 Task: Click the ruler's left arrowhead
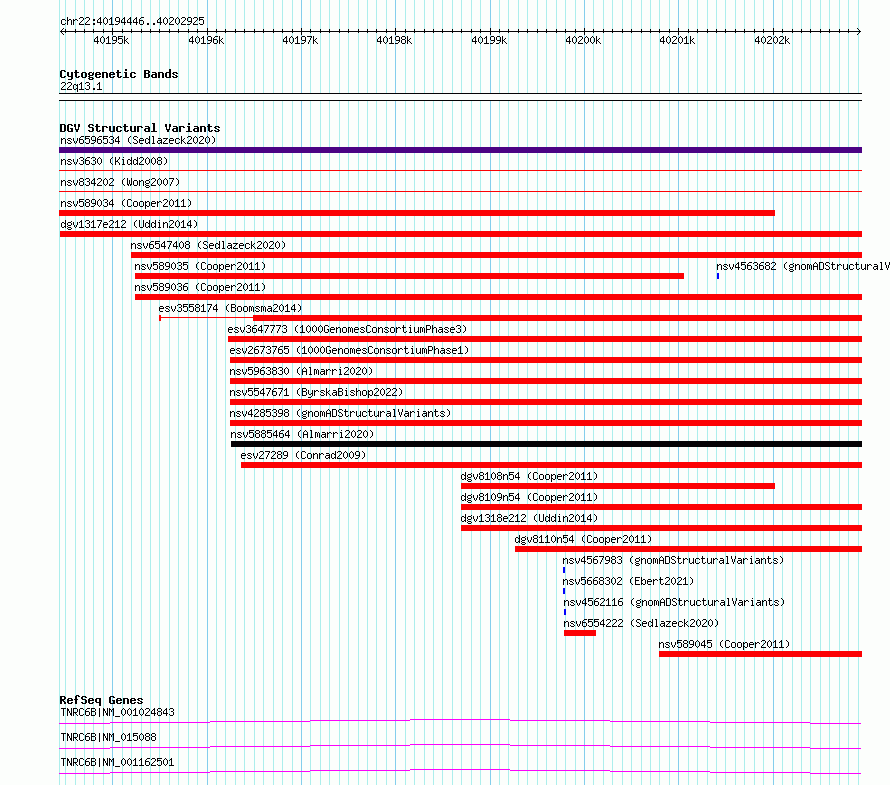tap(62, 32)
